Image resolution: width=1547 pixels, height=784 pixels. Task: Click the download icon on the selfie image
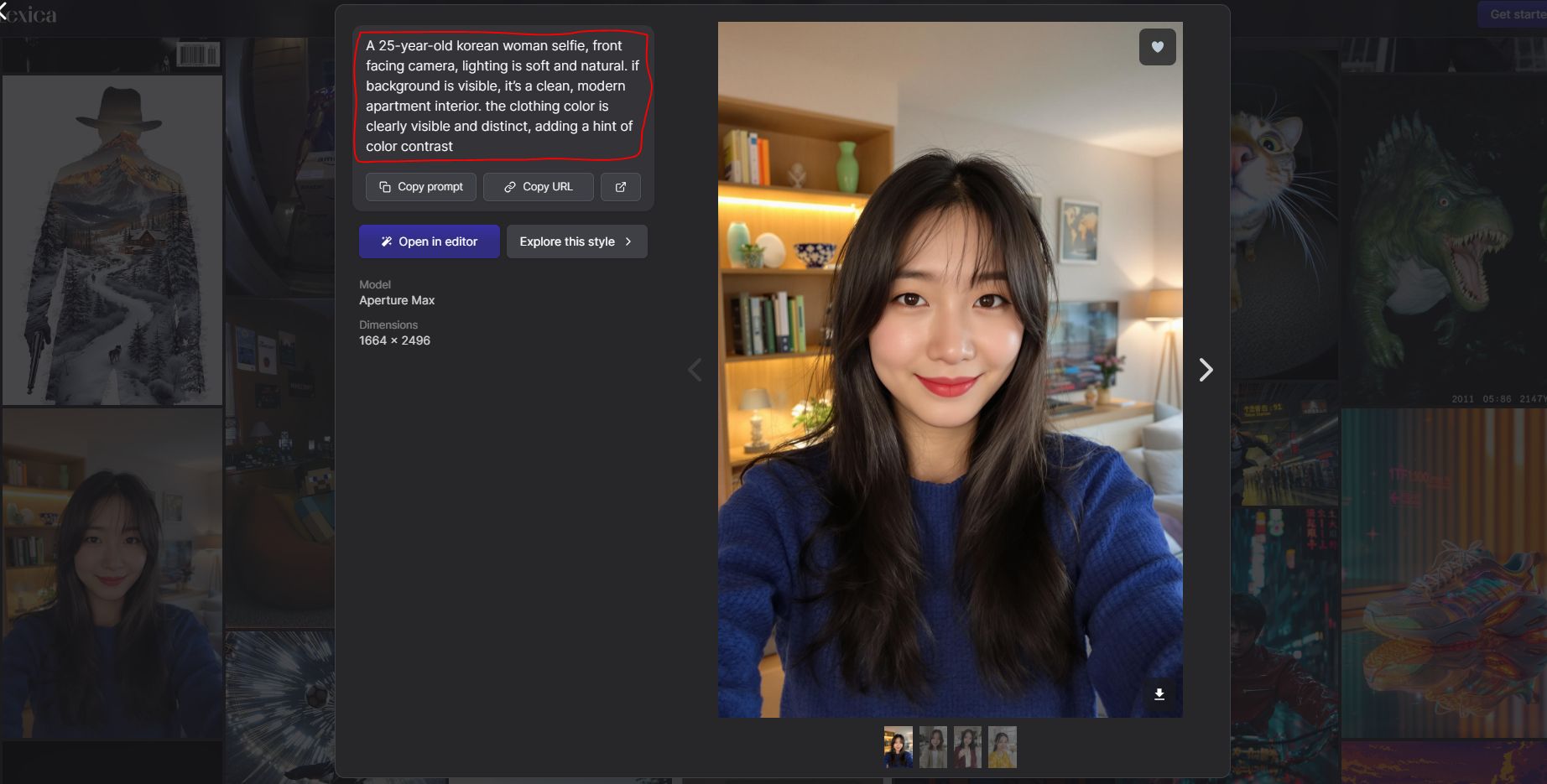click(x=1159, y=693)
